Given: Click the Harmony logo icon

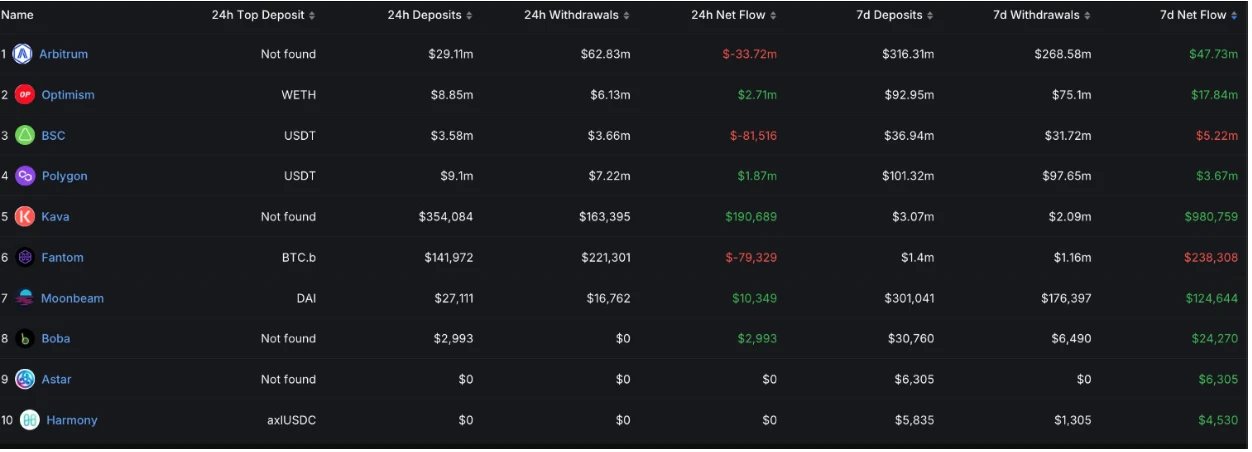Looking at the screenshot, I should tap(29, 420).
